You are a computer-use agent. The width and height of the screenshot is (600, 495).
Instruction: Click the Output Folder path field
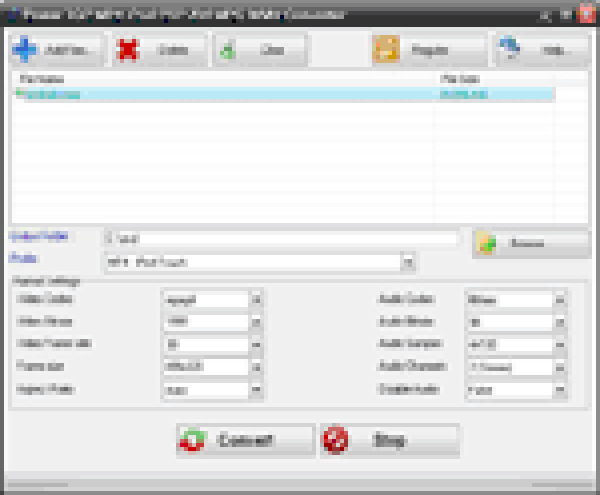click(281, 239)
